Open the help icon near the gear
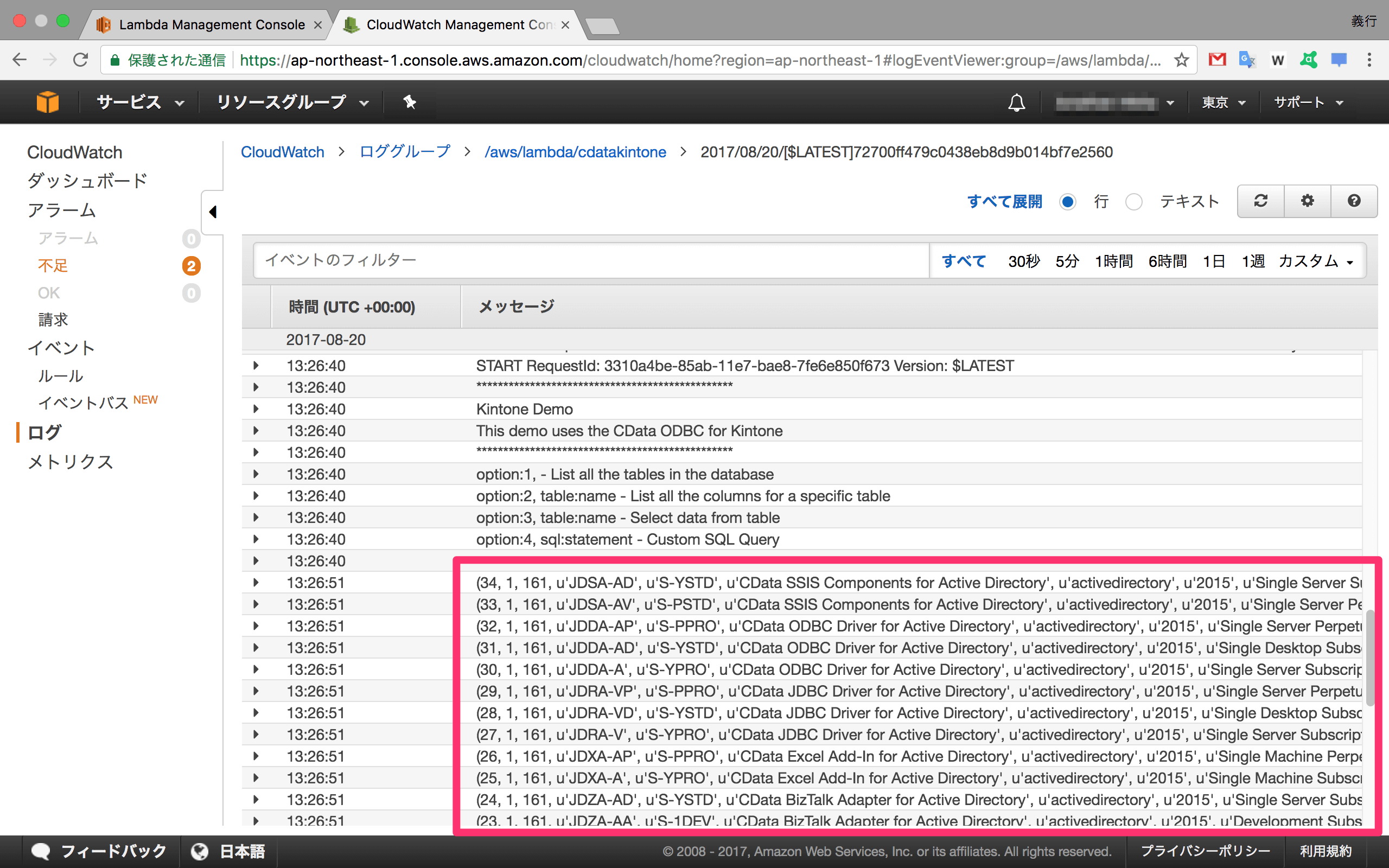Screen dimensions: 1389x868 [x=1354, y=201]
